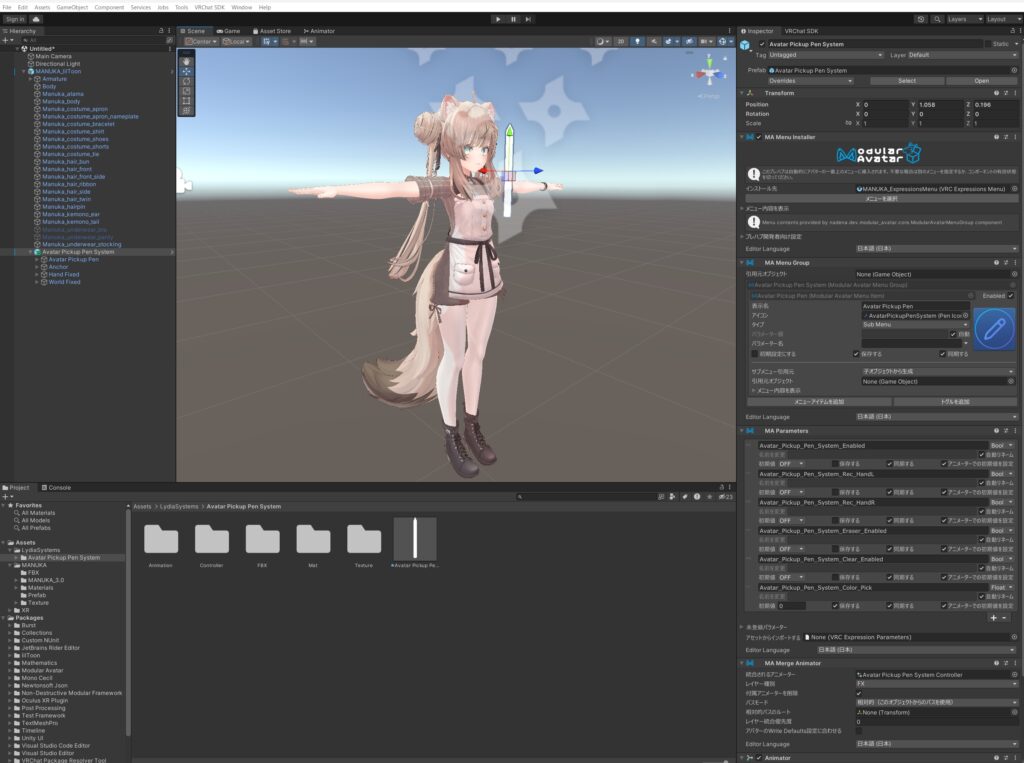This screenshot has height=763, width=1024.
Task: Click the preset icon on MA Merge Animator
Action: [1006, 663]
